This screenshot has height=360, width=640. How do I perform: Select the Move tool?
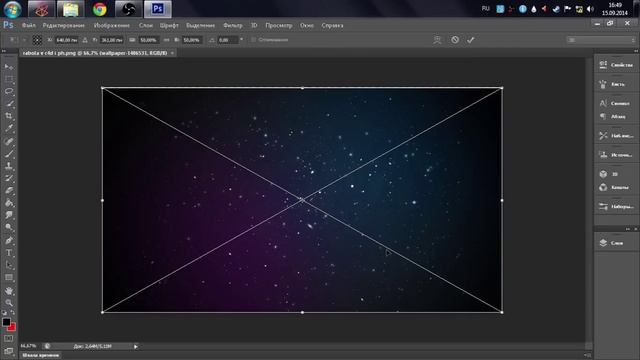(9, 67)
